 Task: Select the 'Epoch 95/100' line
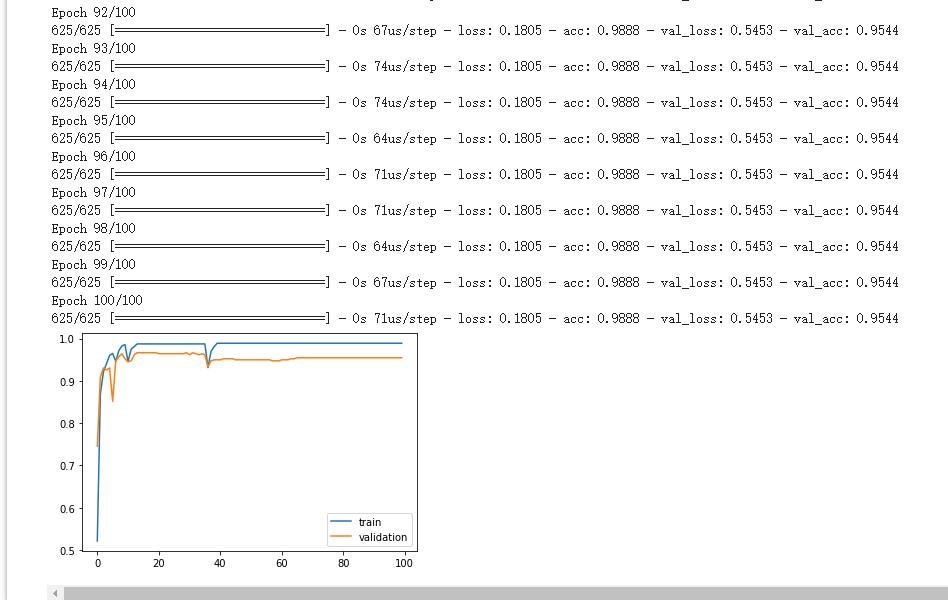94,120
